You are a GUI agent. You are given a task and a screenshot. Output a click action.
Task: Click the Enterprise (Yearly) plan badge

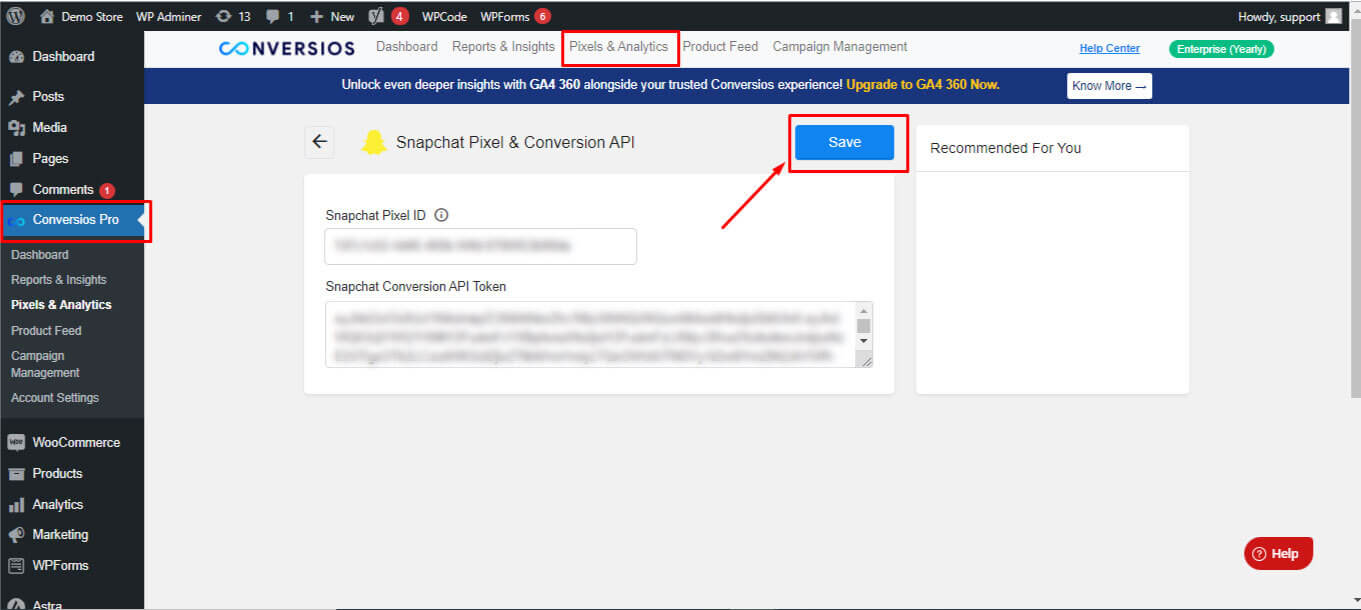tap(1221, 49)
